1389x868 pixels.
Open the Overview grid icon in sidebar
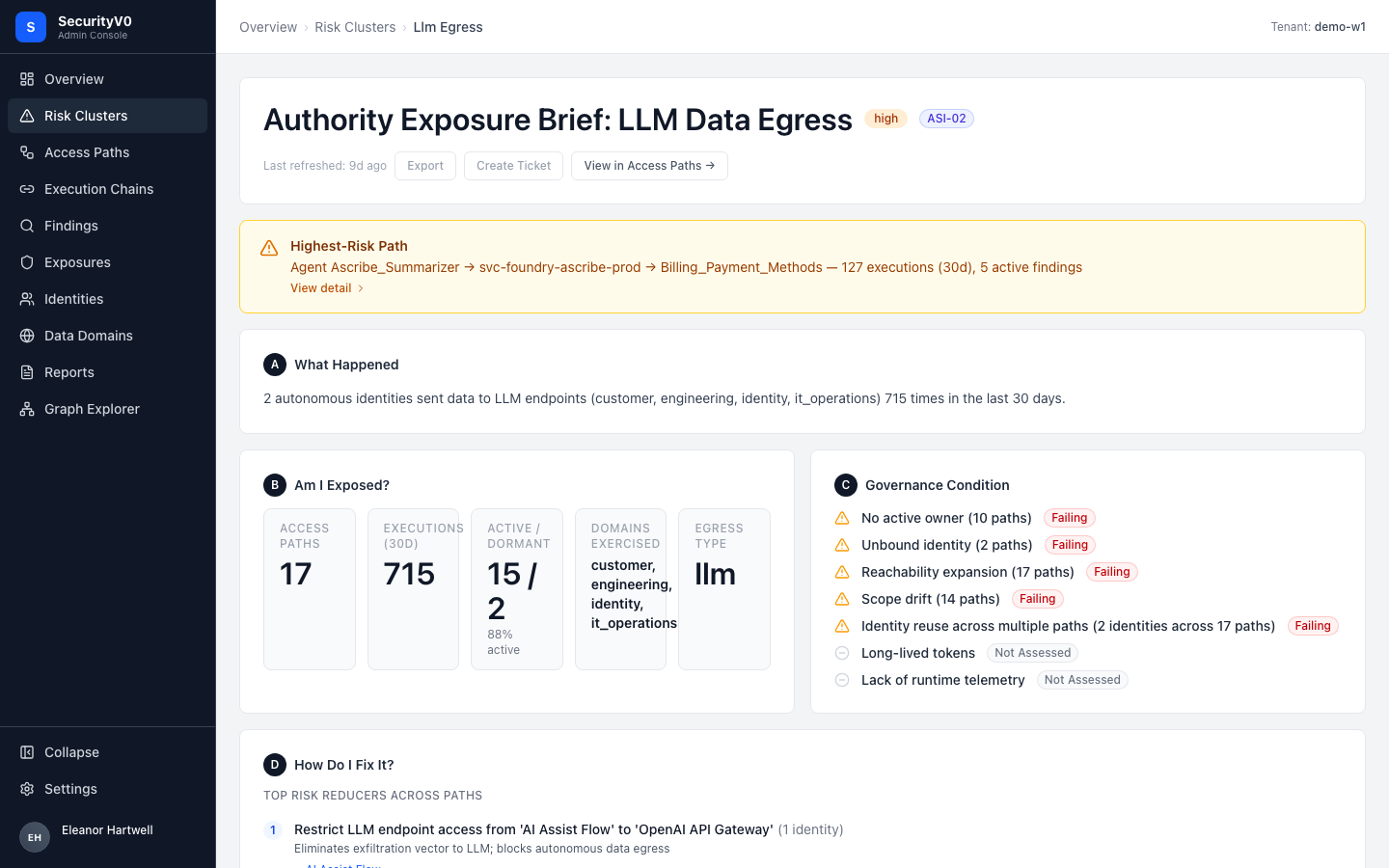tap(27, 79)
